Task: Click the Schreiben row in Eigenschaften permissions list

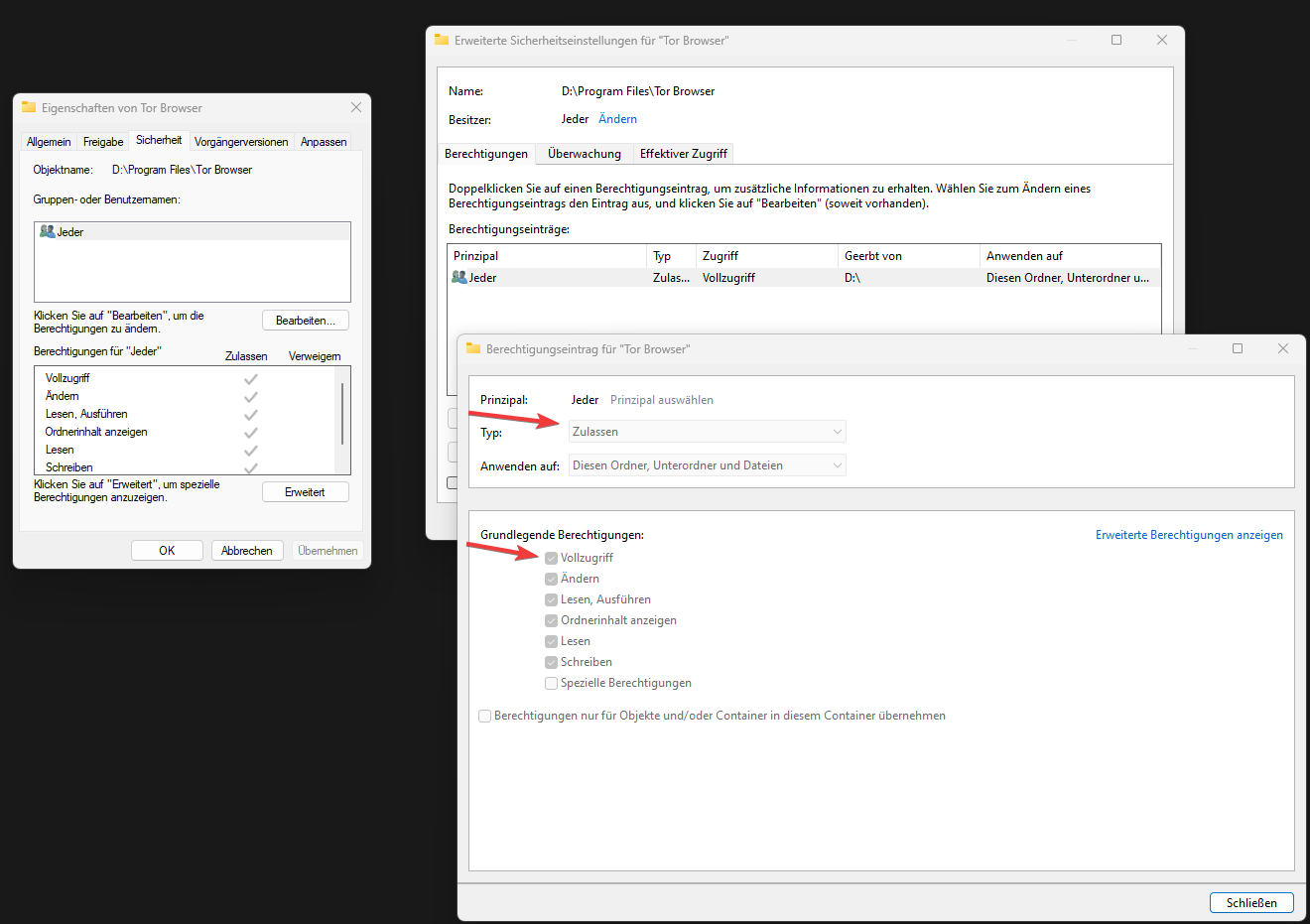Action: pyautogui.click(x=187, y=467)
